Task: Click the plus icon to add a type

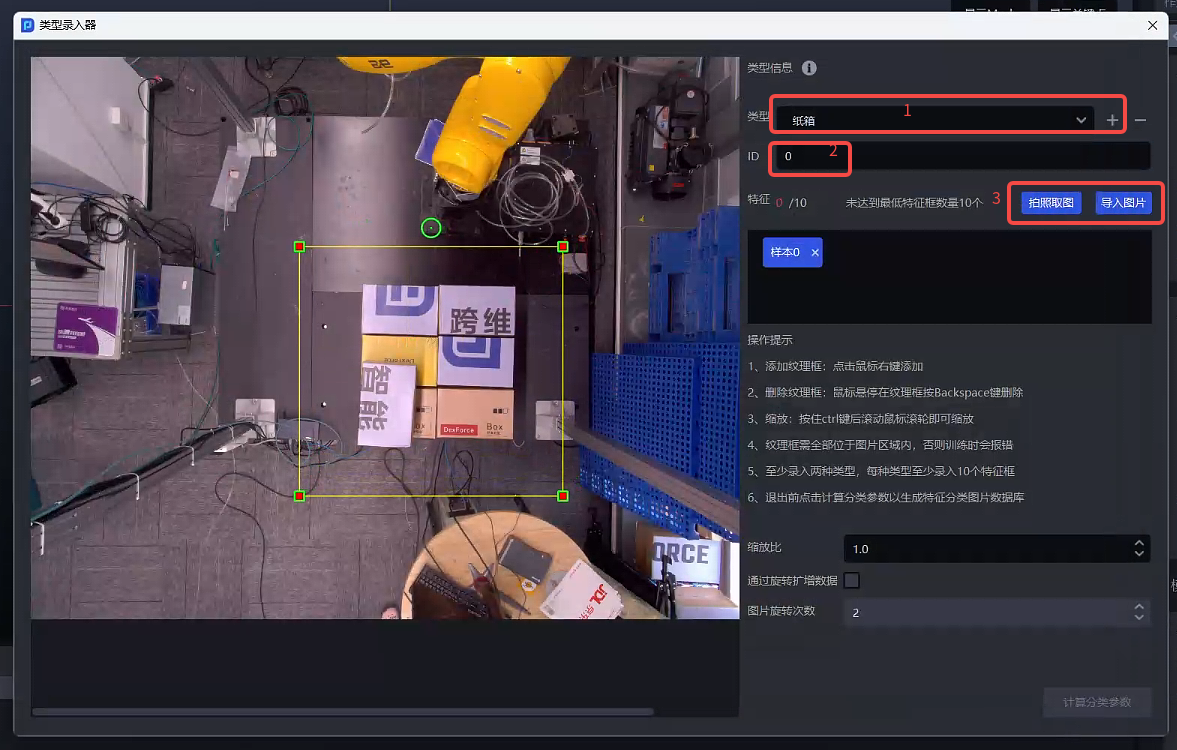Action: point(1113,120)
